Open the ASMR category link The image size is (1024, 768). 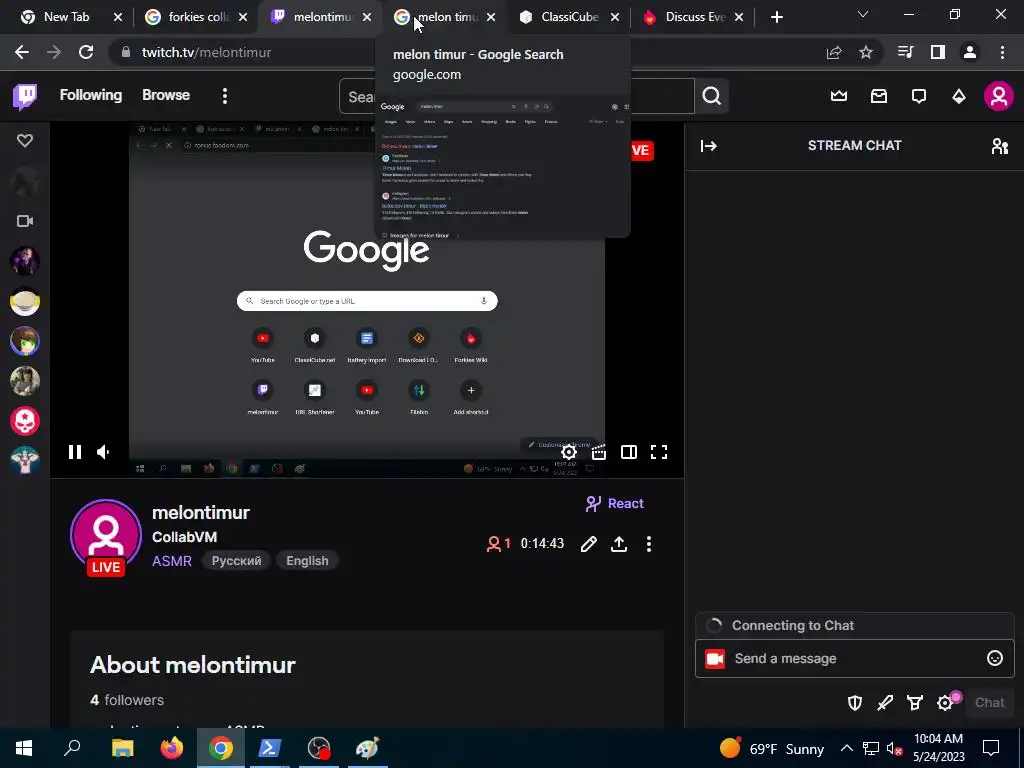click(x=172, y=561)
